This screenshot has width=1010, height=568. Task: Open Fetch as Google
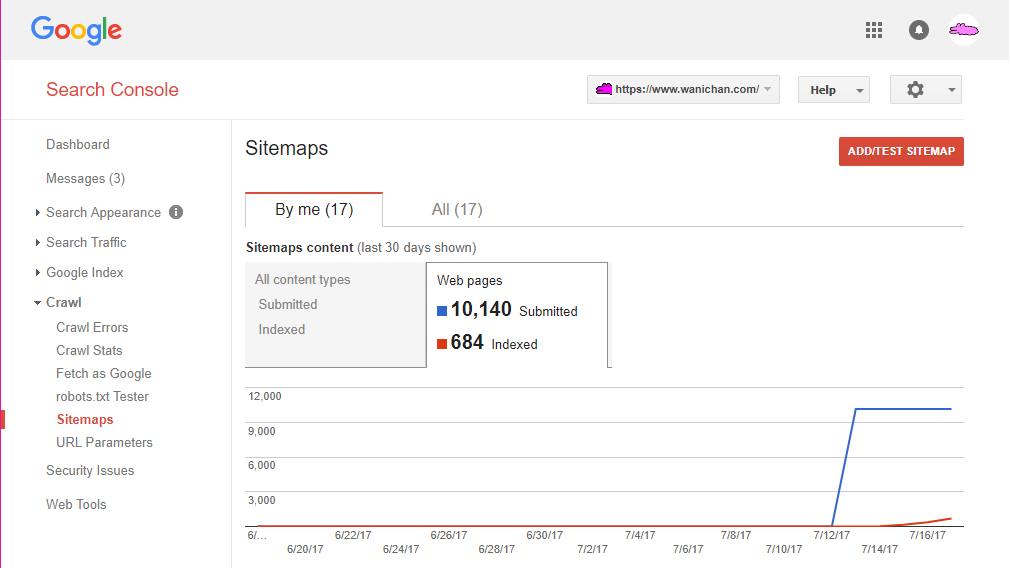pyautogui.click(x=104, y=374)
